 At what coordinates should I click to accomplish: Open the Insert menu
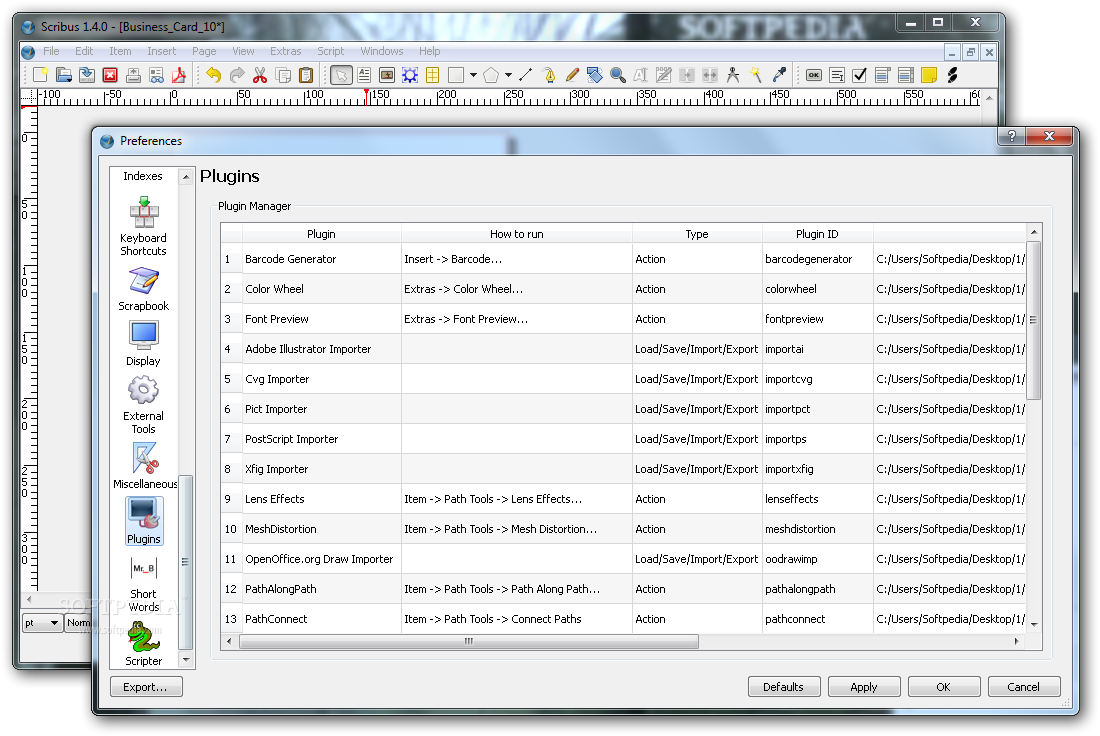click(161, 51)
